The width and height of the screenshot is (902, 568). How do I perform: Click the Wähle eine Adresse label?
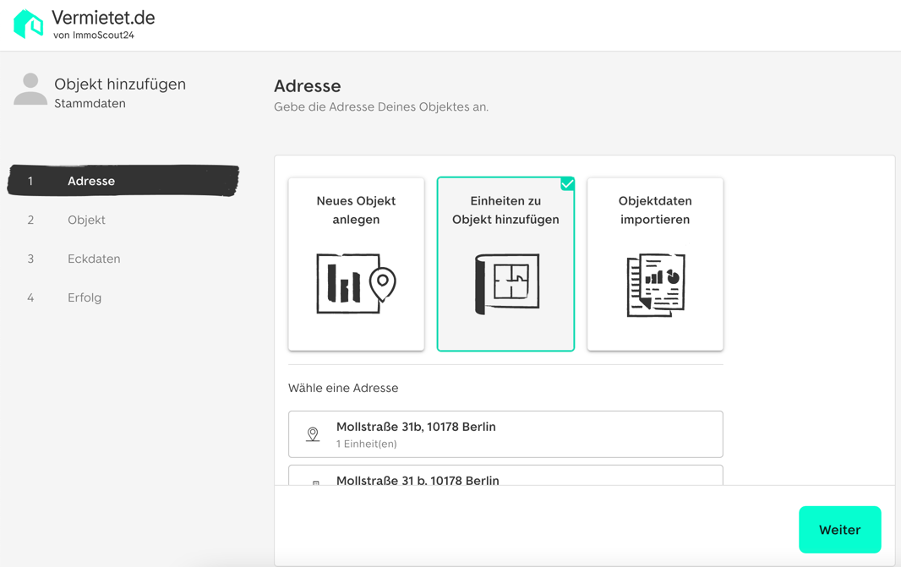click(343, 388)
